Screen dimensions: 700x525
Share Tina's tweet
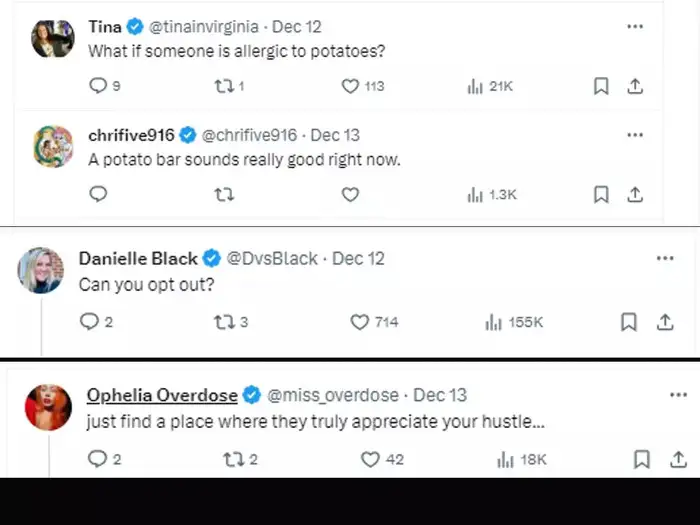[634, 86]
